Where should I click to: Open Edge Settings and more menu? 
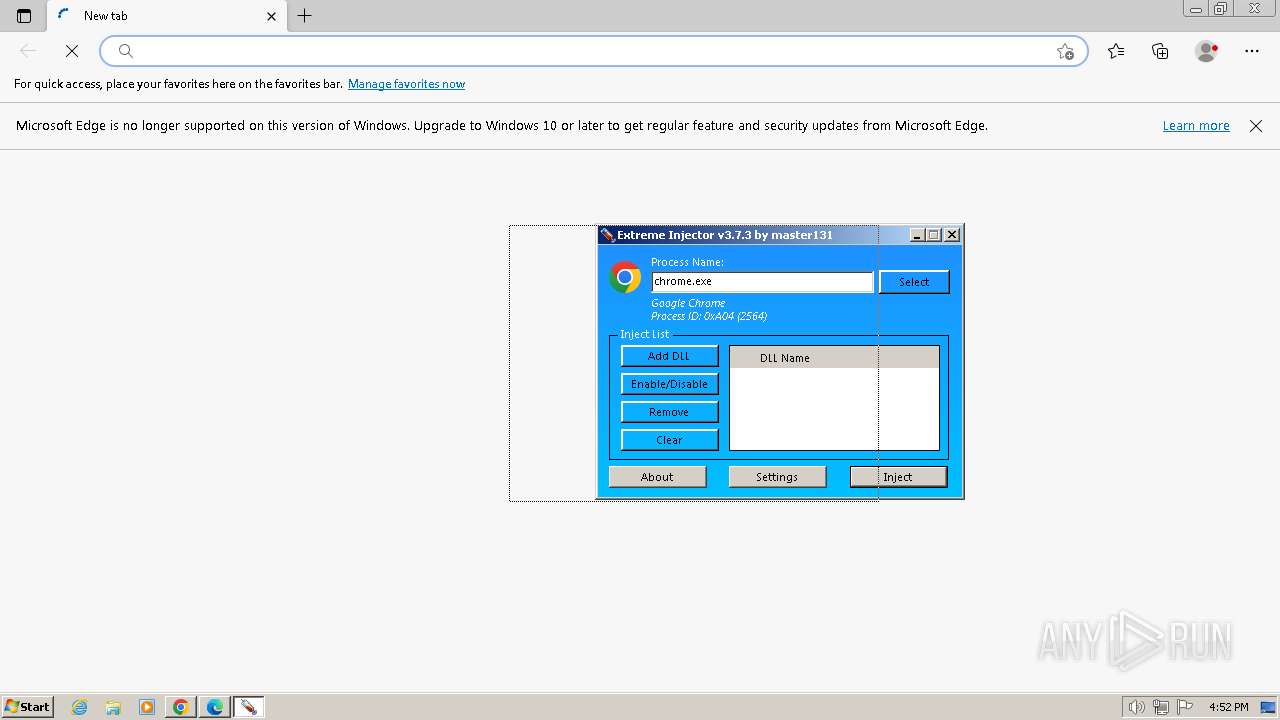(x=1252, y=51)
